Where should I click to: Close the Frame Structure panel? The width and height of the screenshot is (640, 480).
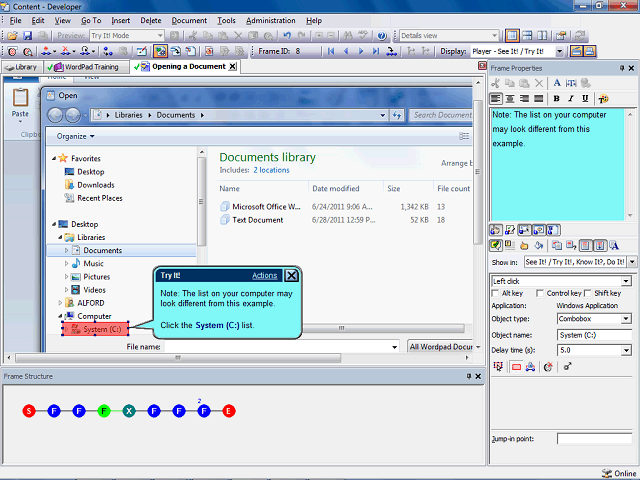pos(478,376)
